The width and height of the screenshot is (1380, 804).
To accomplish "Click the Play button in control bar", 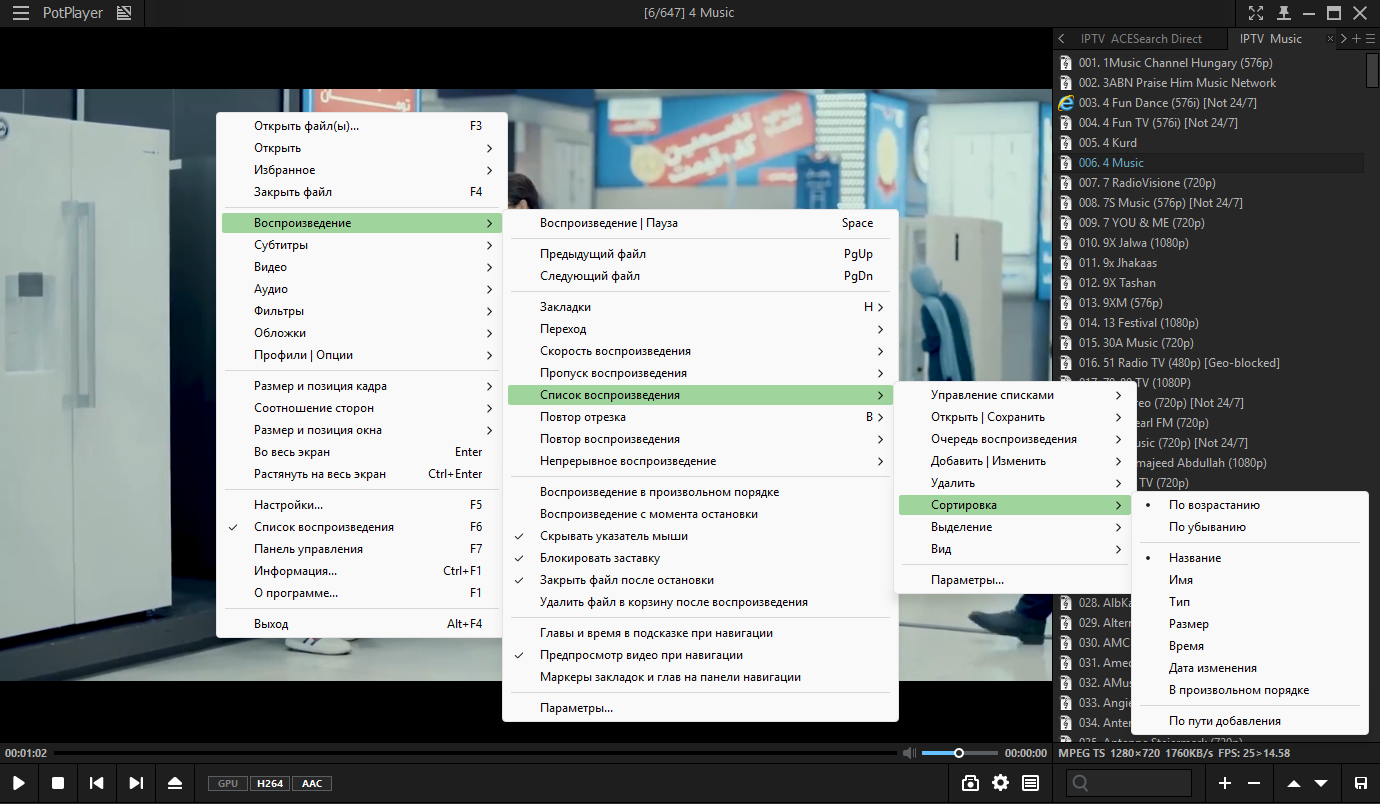I will point(19,783).
